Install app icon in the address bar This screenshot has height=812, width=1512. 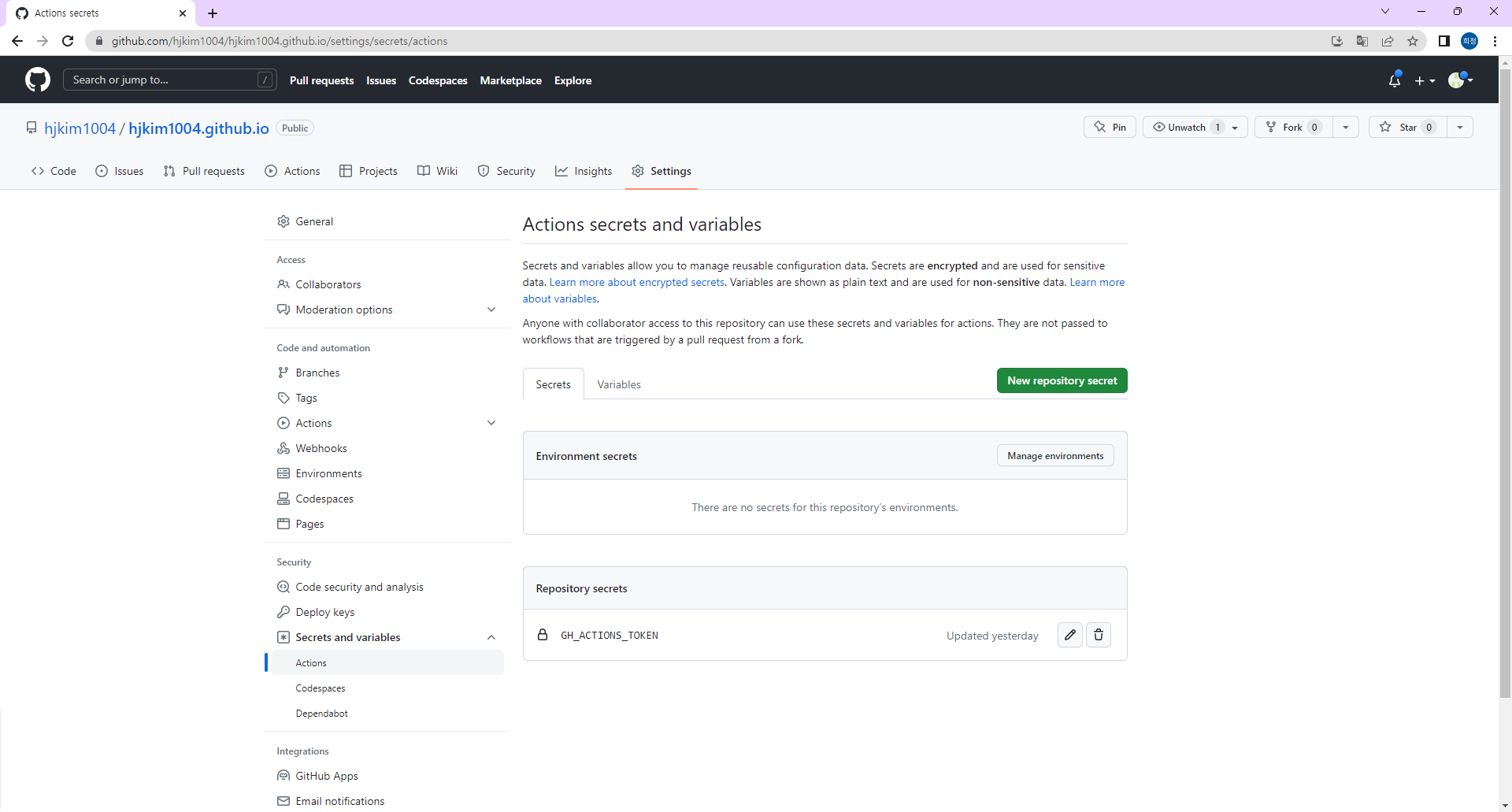[x=1337, y=41]
